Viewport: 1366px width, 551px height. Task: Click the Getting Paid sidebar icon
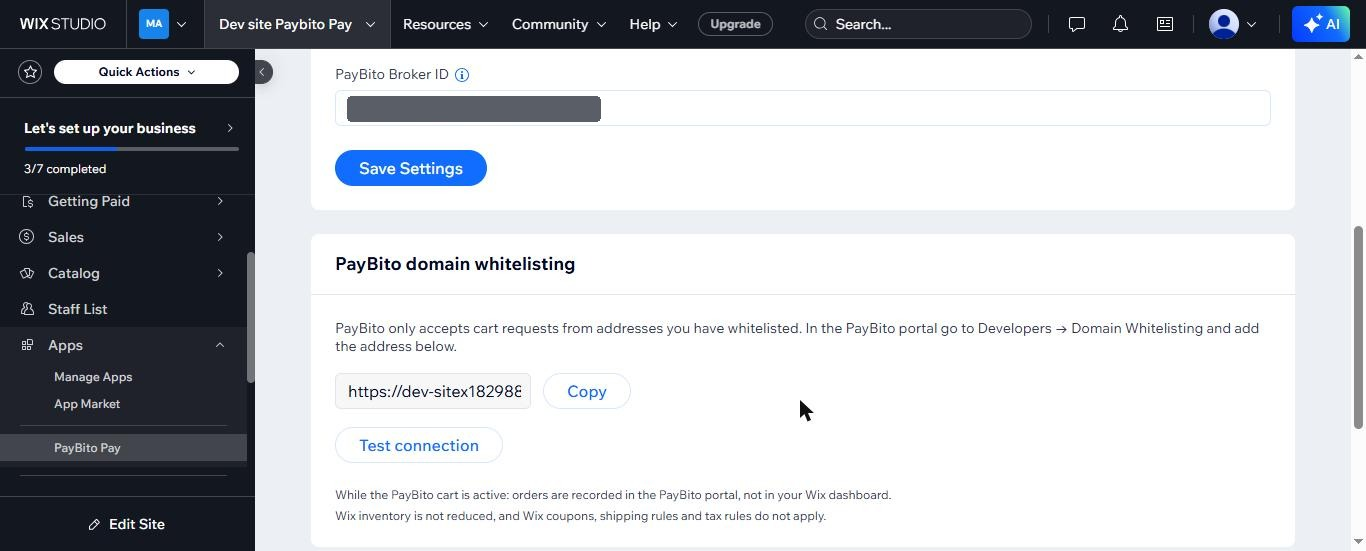pos(27,201)
